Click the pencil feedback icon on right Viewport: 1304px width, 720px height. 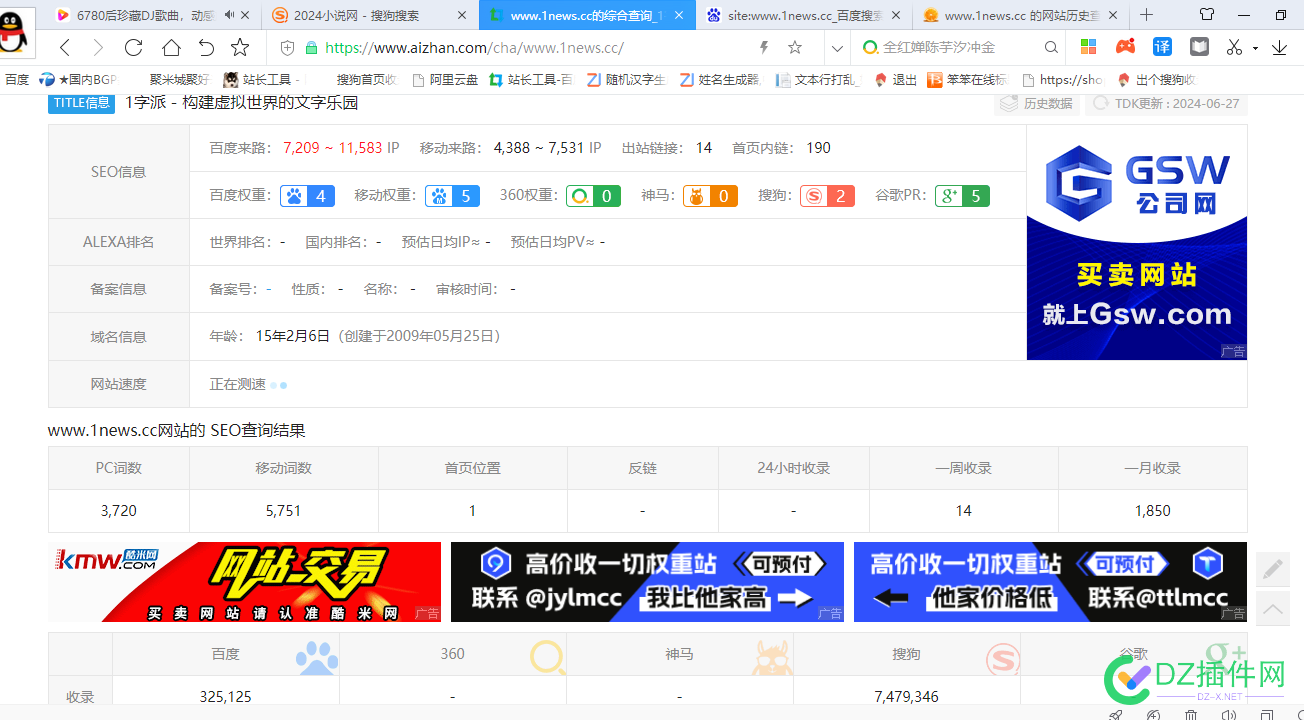pyautogui.click(x=1273, y=569)
